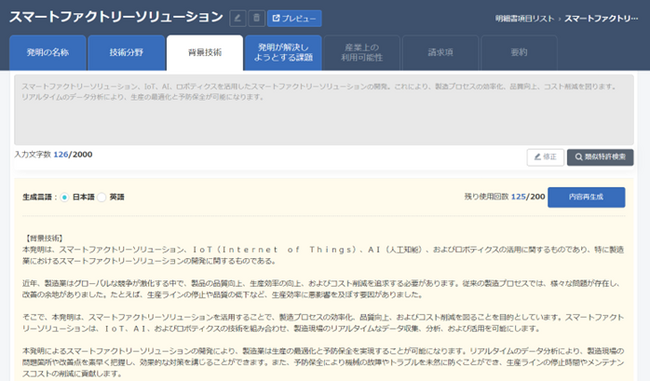This screenshot has height=381, width=650.
Task: Select the 産業上の利用可能性 tab
Action: 362,53
